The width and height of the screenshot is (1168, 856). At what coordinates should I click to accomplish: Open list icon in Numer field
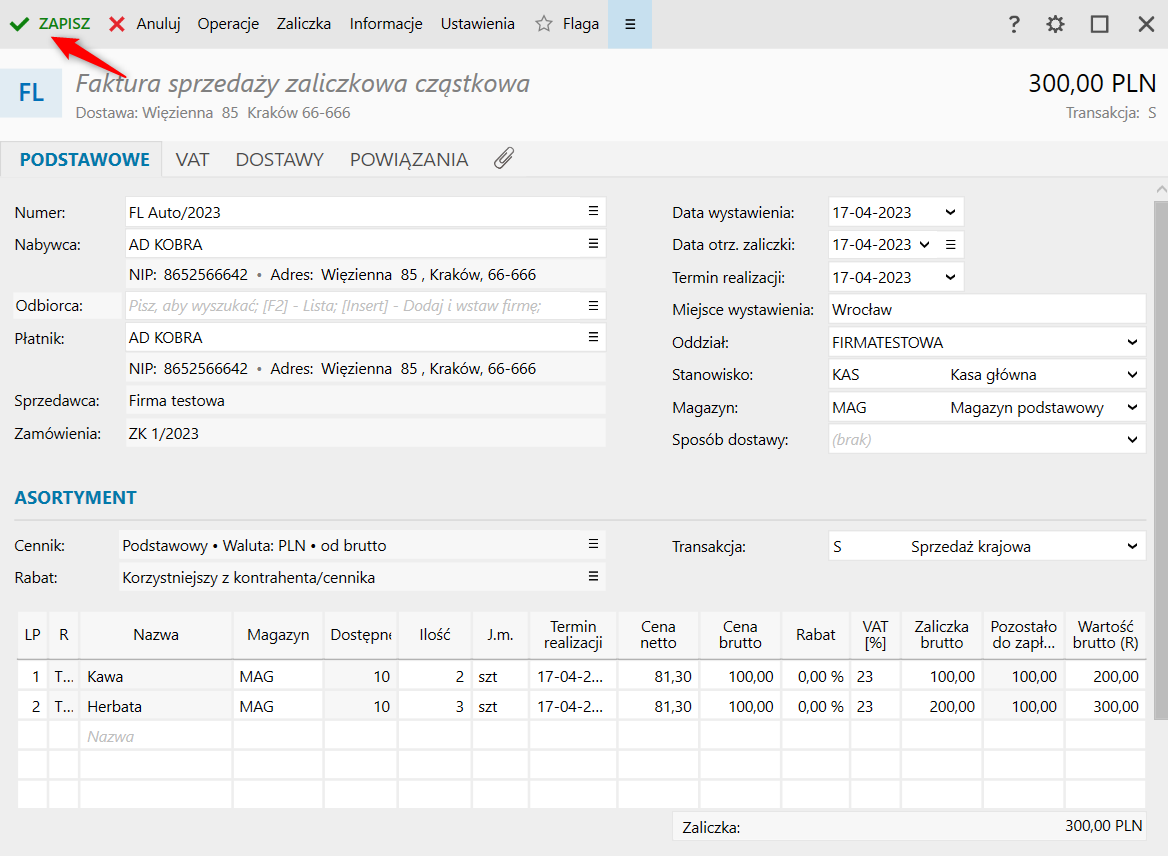tap(593, 211)
